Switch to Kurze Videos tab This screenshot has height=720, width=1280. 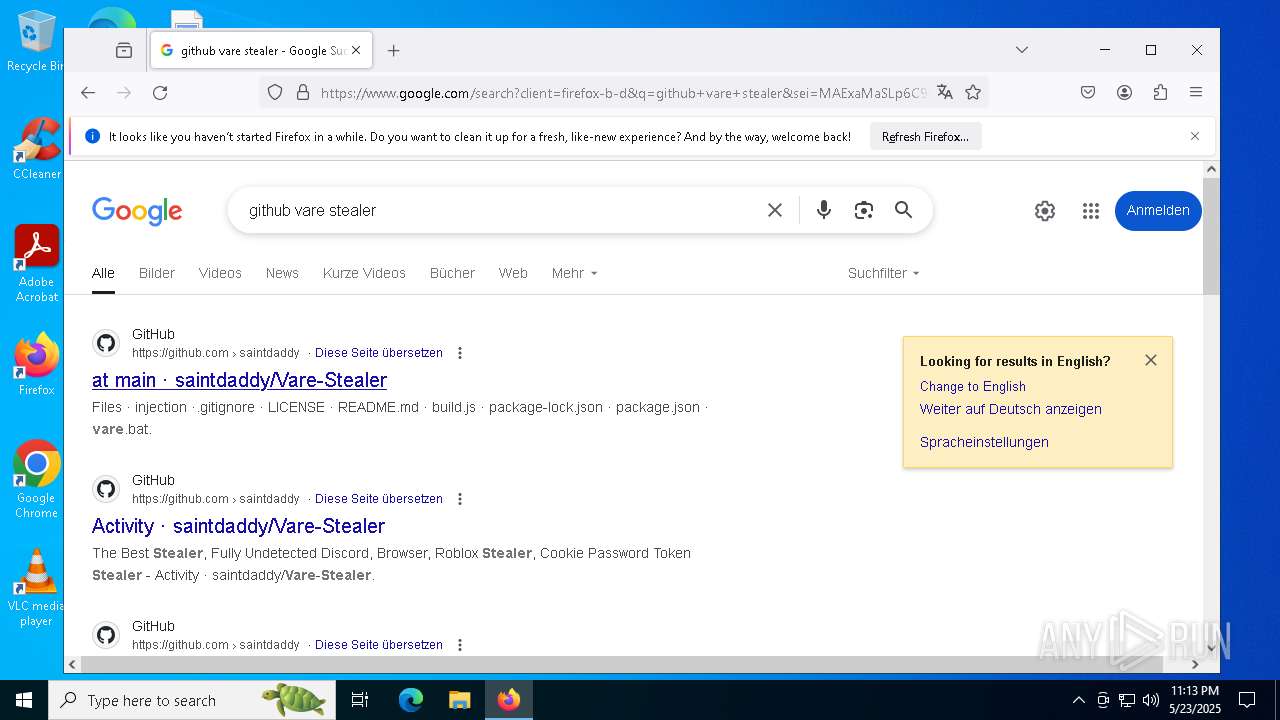364,273
